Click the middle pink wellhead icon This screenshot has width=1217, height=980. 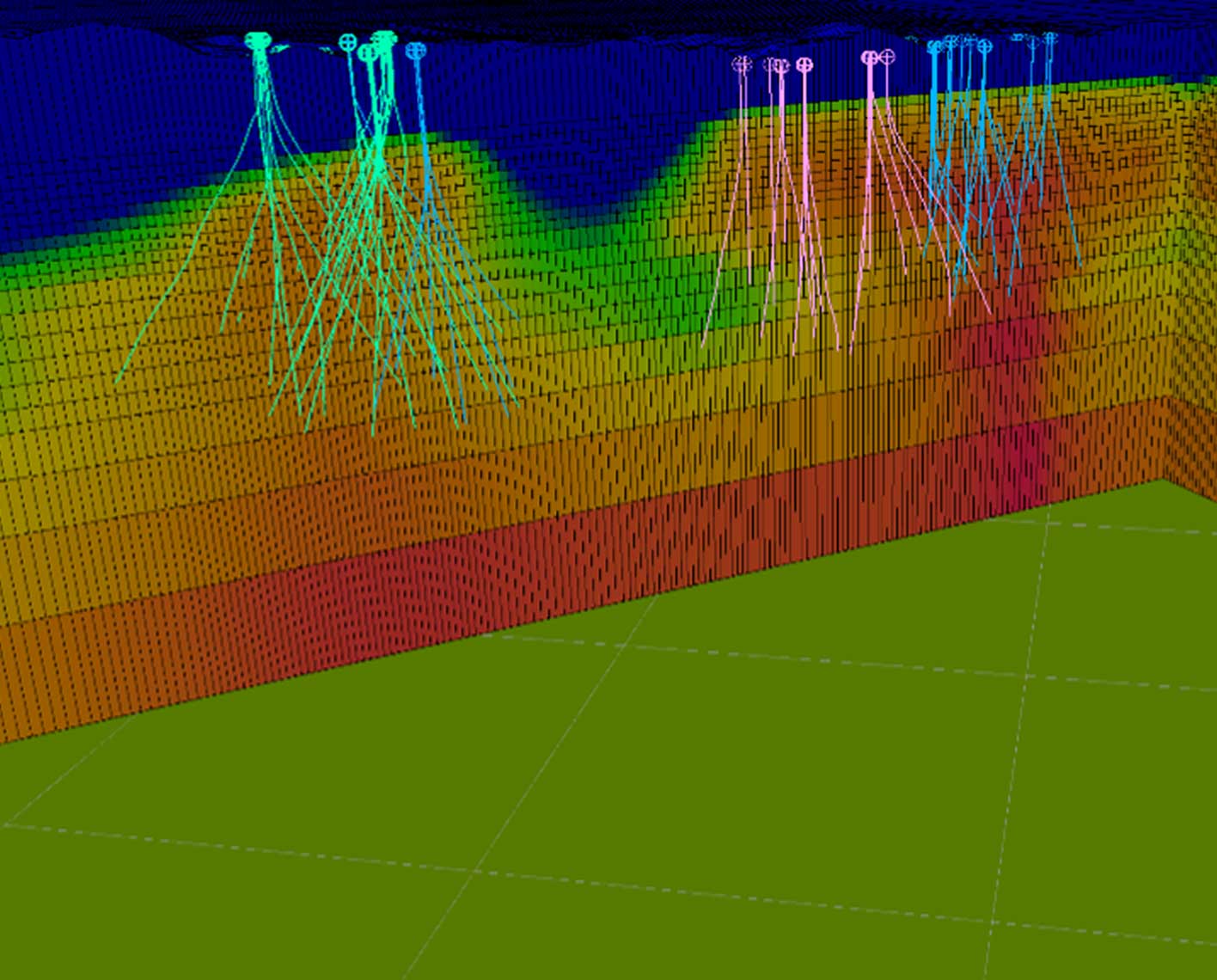click(804, 64)
